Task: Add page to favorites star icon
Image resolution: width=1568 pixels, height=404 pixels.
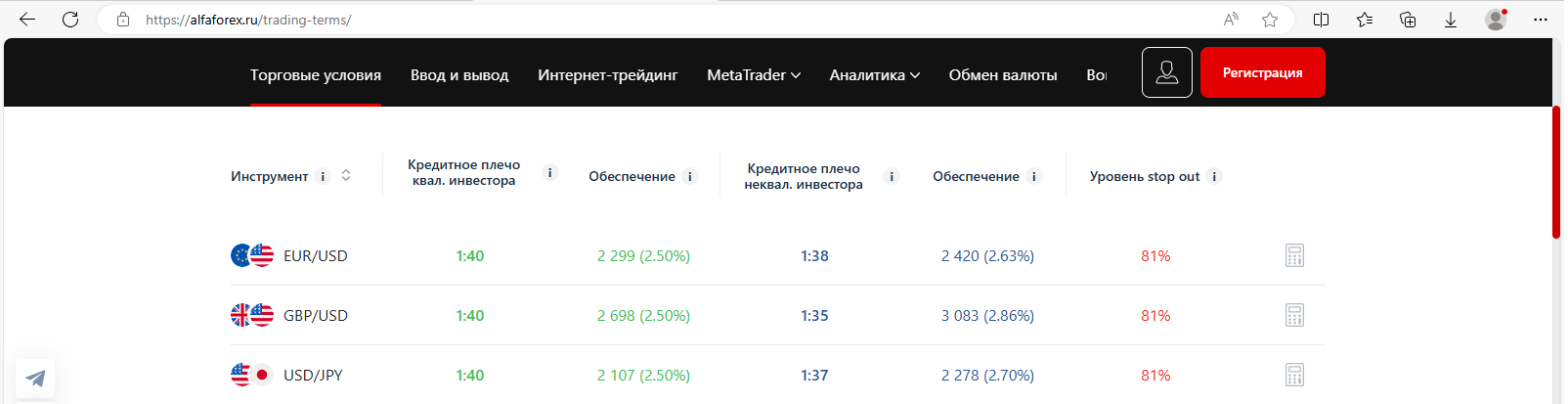Action: click(1270, 20)
